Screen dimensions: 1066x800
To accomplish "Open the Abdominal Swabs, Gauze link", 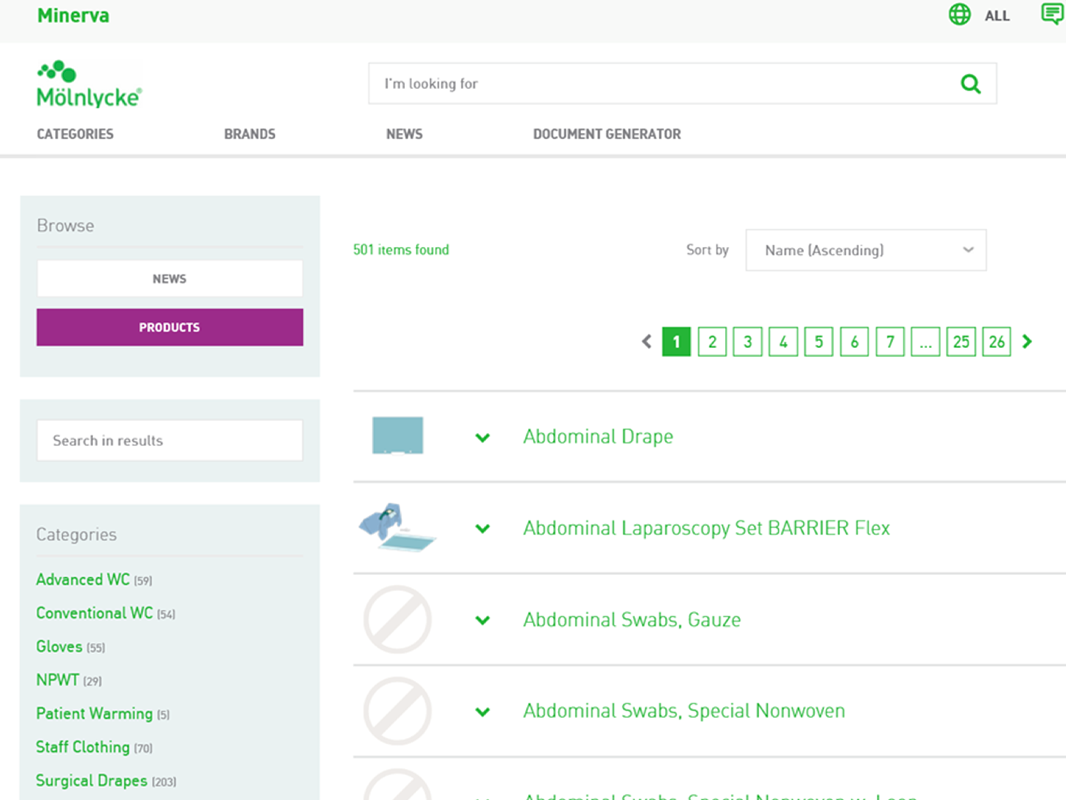I will pos(632,620).
